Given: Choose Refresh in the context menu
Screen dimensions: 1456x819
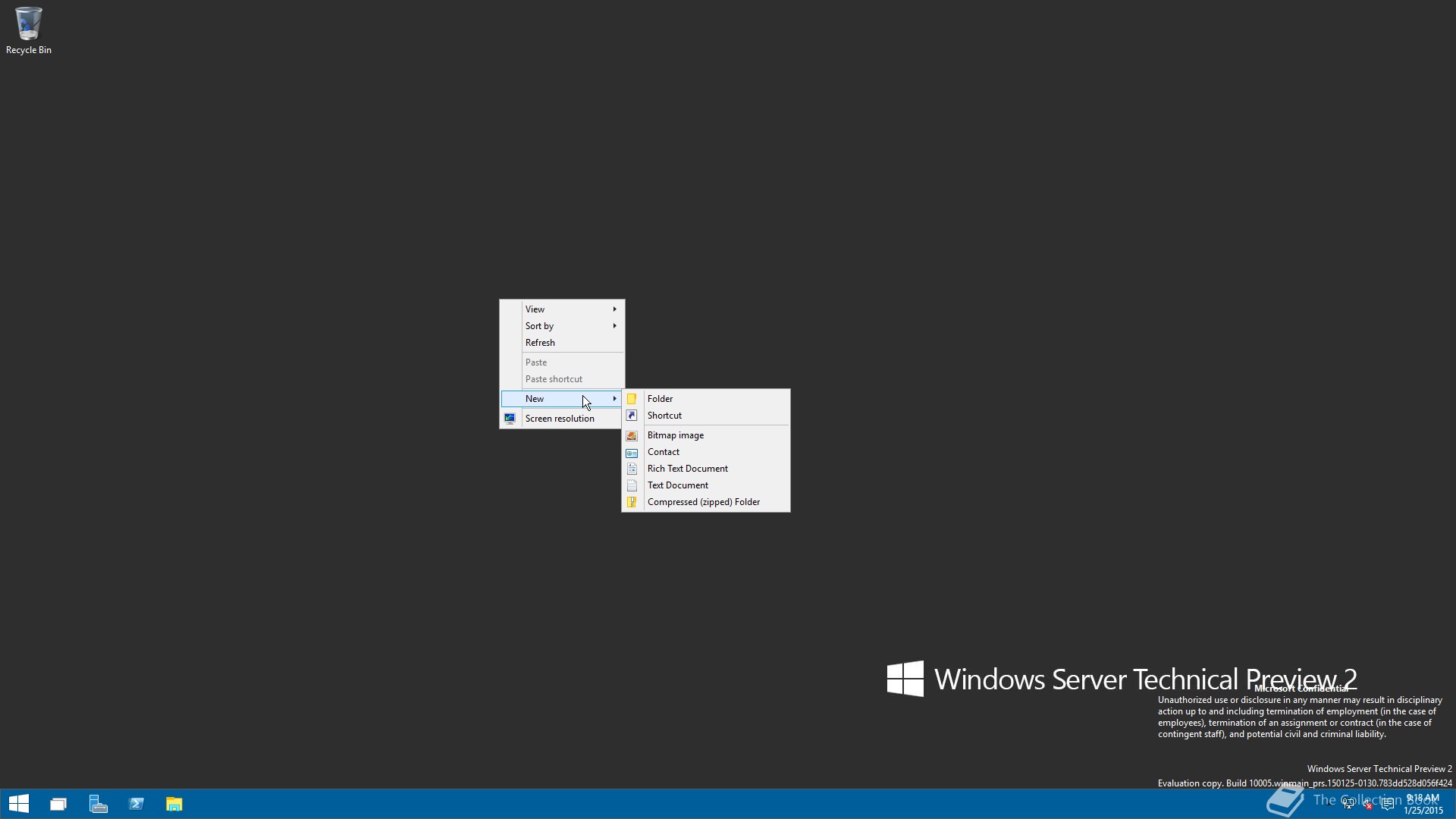Looking at the screenshot, I should [x=562, y=343].
